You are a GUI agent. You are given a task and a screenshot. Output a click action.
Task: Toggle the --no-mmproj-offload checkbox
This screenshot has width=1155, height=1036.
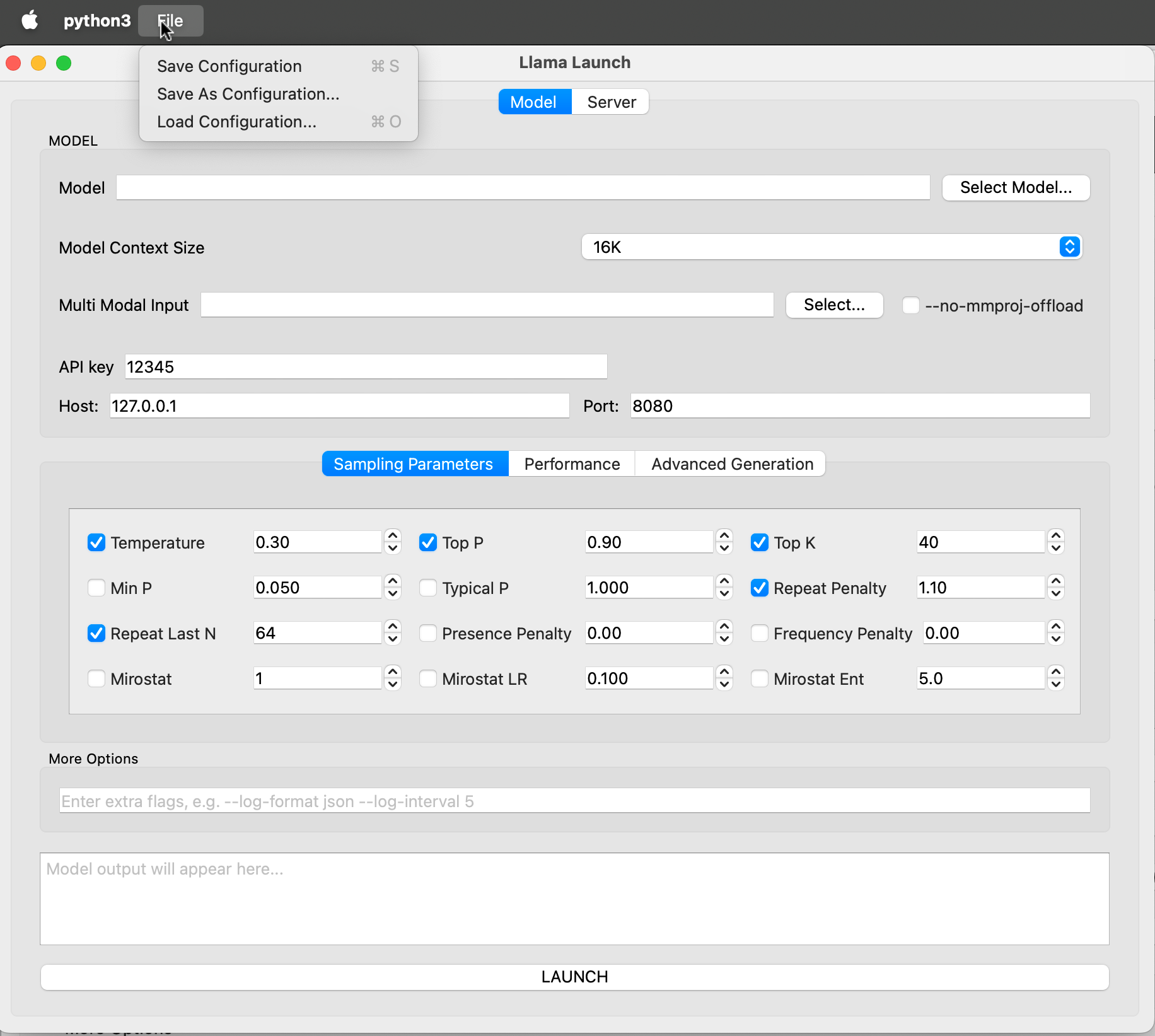point(910,305)
